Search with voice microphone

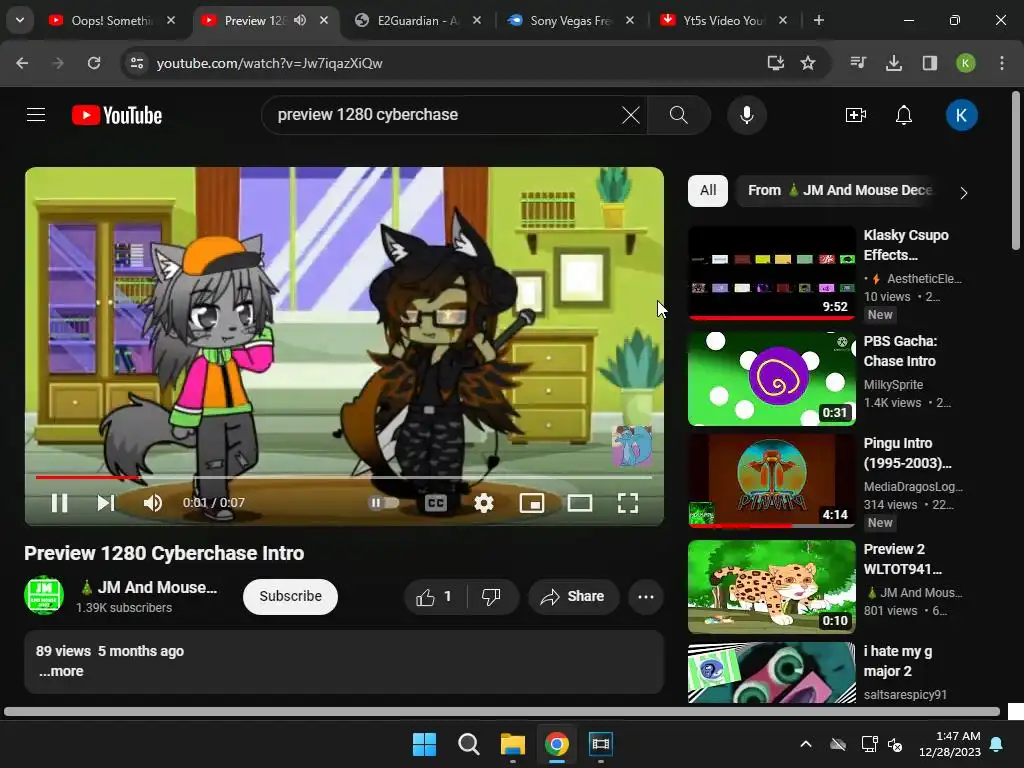click(x=746, y=115)
